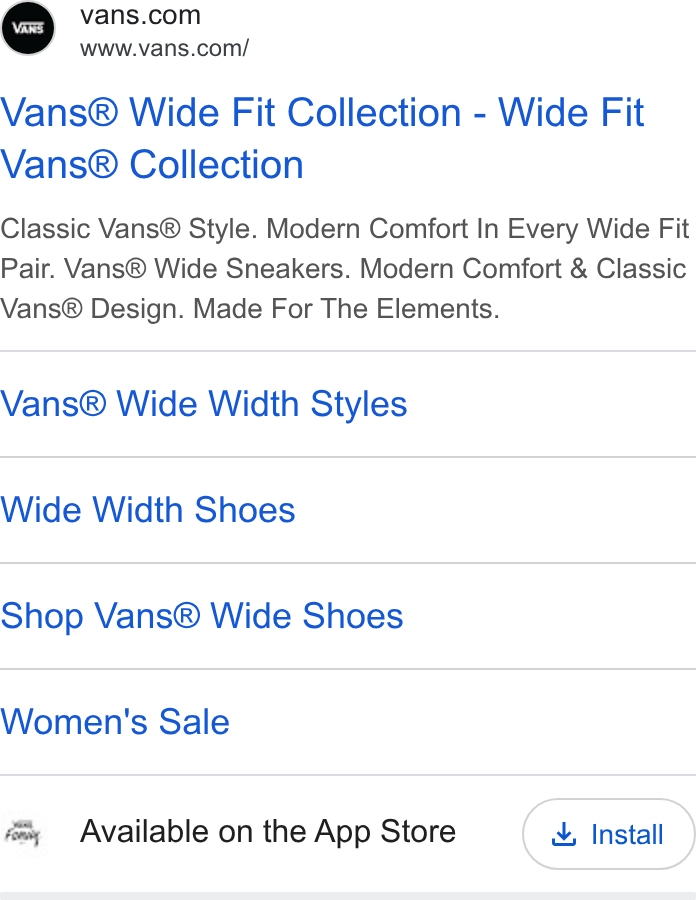Image resolution: width=696 pixels, height=900 pixels.
Task: Click the www.vans.com/ URL text
Action: (x=164, y=48)
